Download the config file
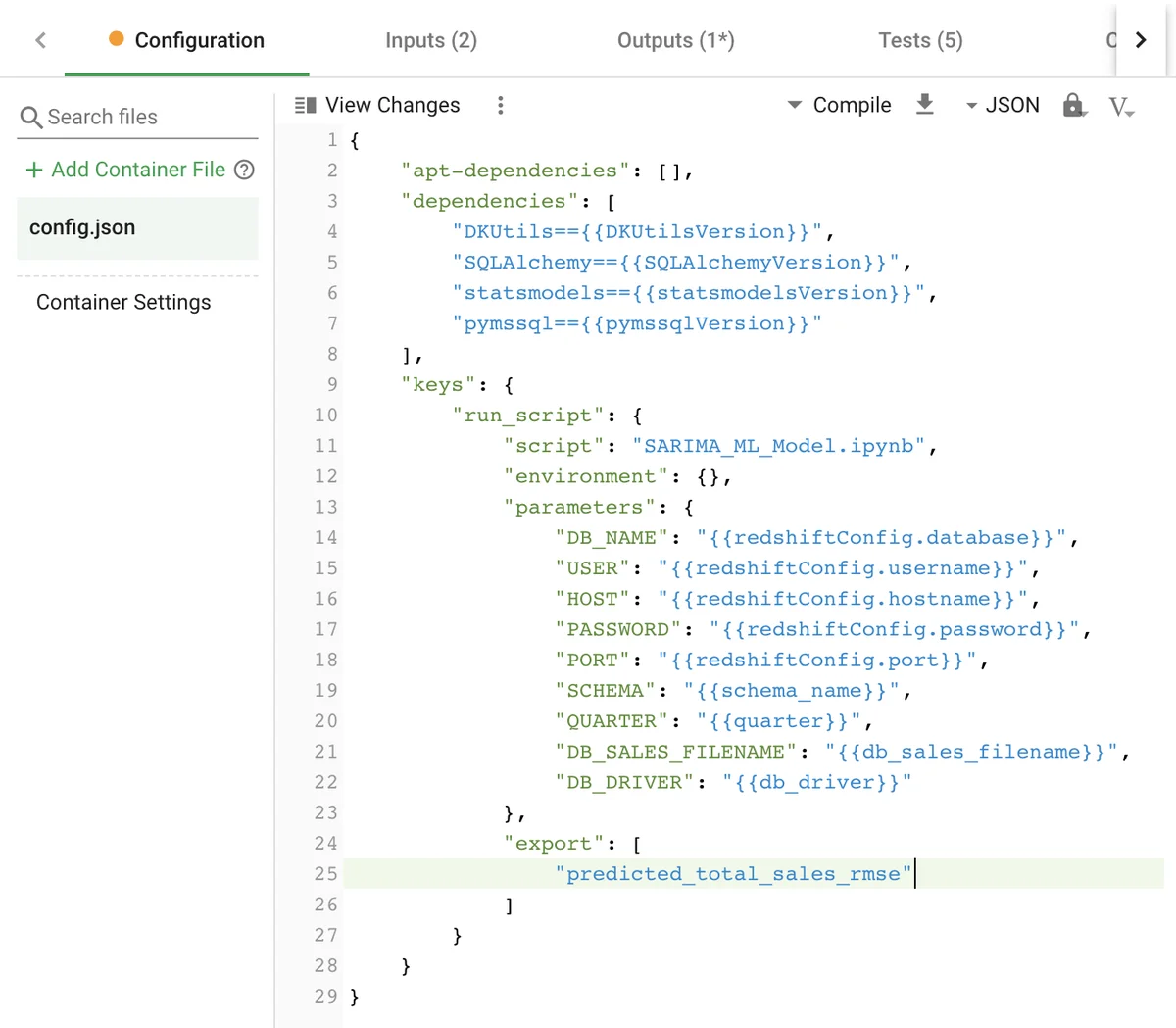Screen dimensions: 1176x1028 [925, 105]
